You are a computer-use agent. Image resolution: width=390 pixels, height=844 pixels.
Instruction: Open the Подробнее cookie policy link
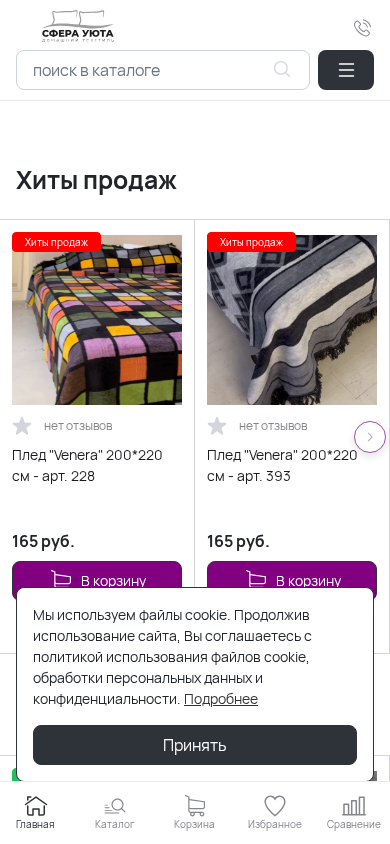click(221, 699)
